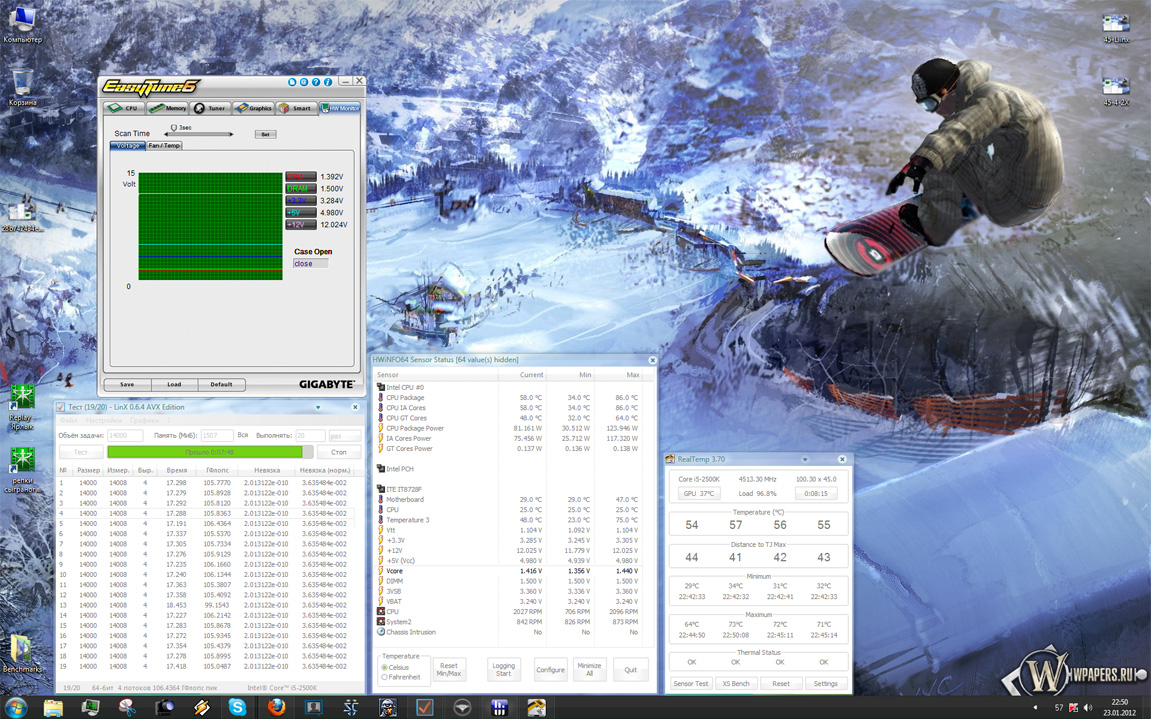Image resolution: width=1151 pixels, height=719 pixels.
Task: Click the EasyTune6 info icon
Action: coord(327,82)
